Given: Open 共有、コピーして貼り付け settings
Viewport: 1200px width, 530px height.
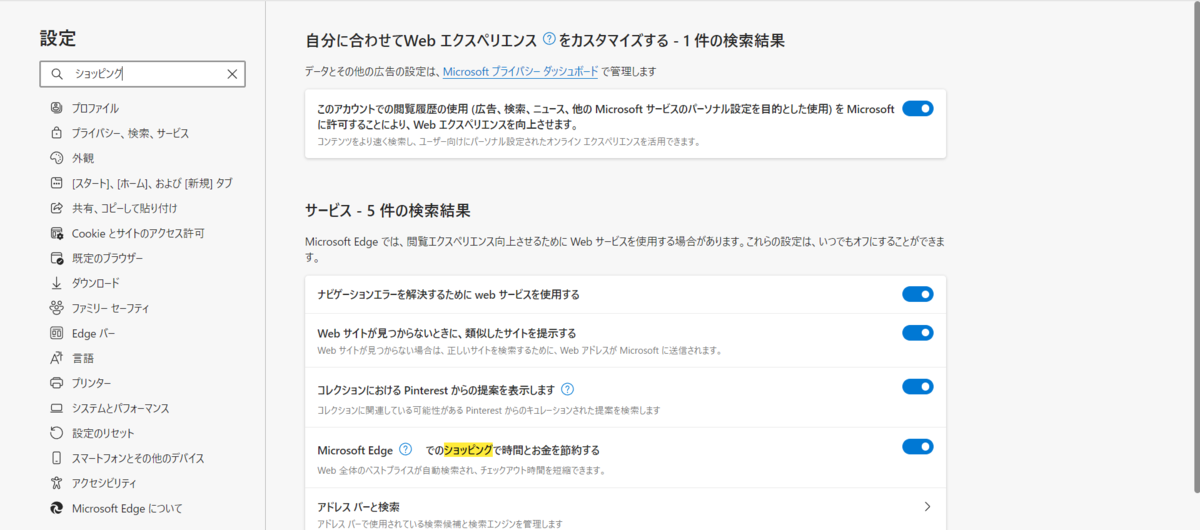Looking at the screenshot, I should pyautogui.click(x=124, y=208).
